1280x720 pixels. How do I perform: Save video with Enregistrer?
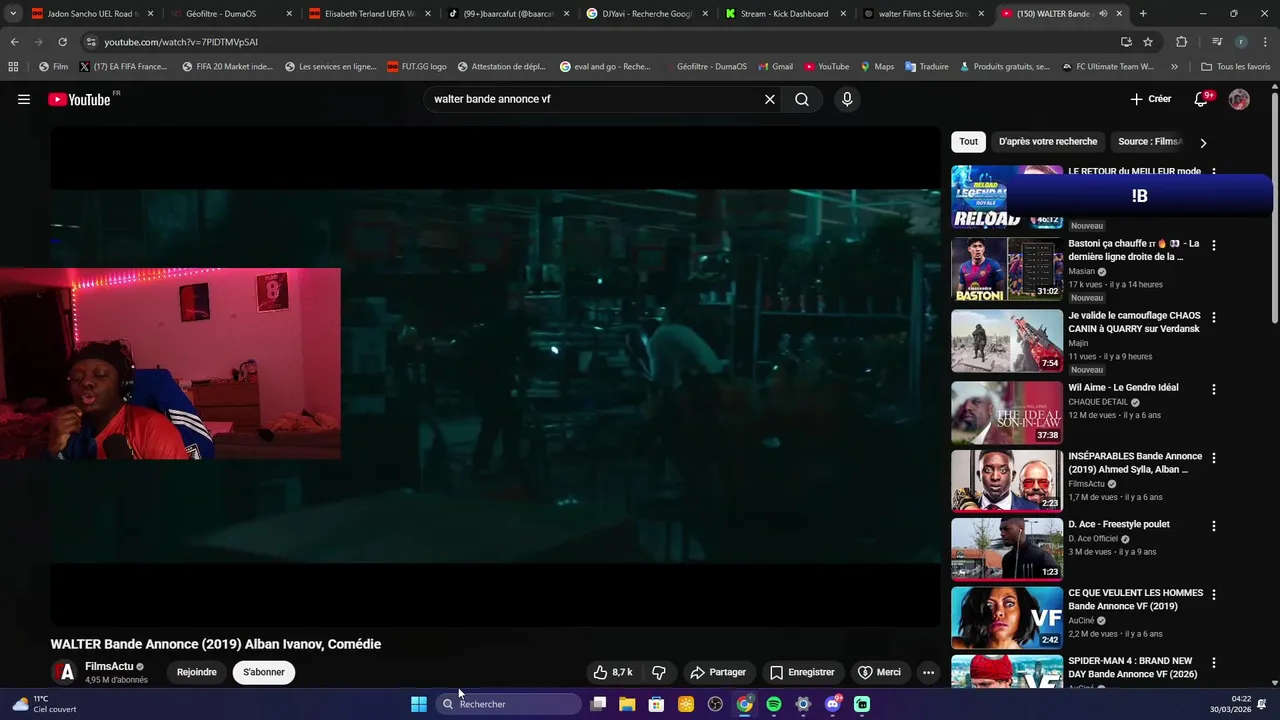click(802, 672)
